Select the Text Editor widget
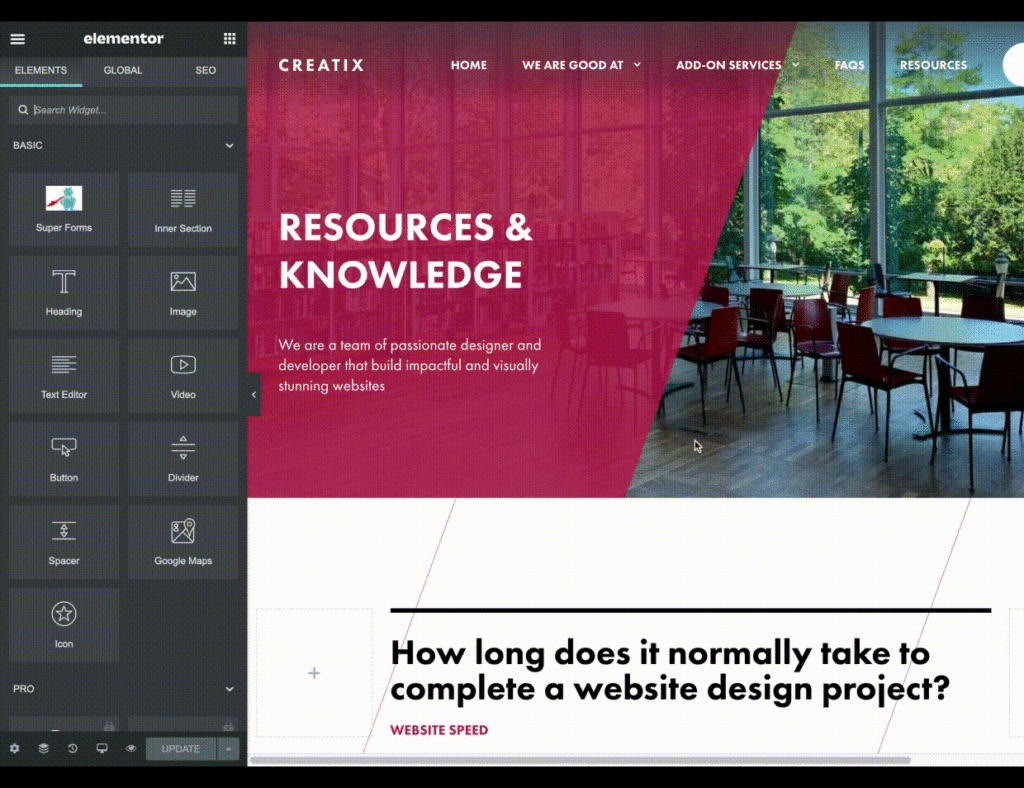 pyautogui.click(x=64, y=375)
